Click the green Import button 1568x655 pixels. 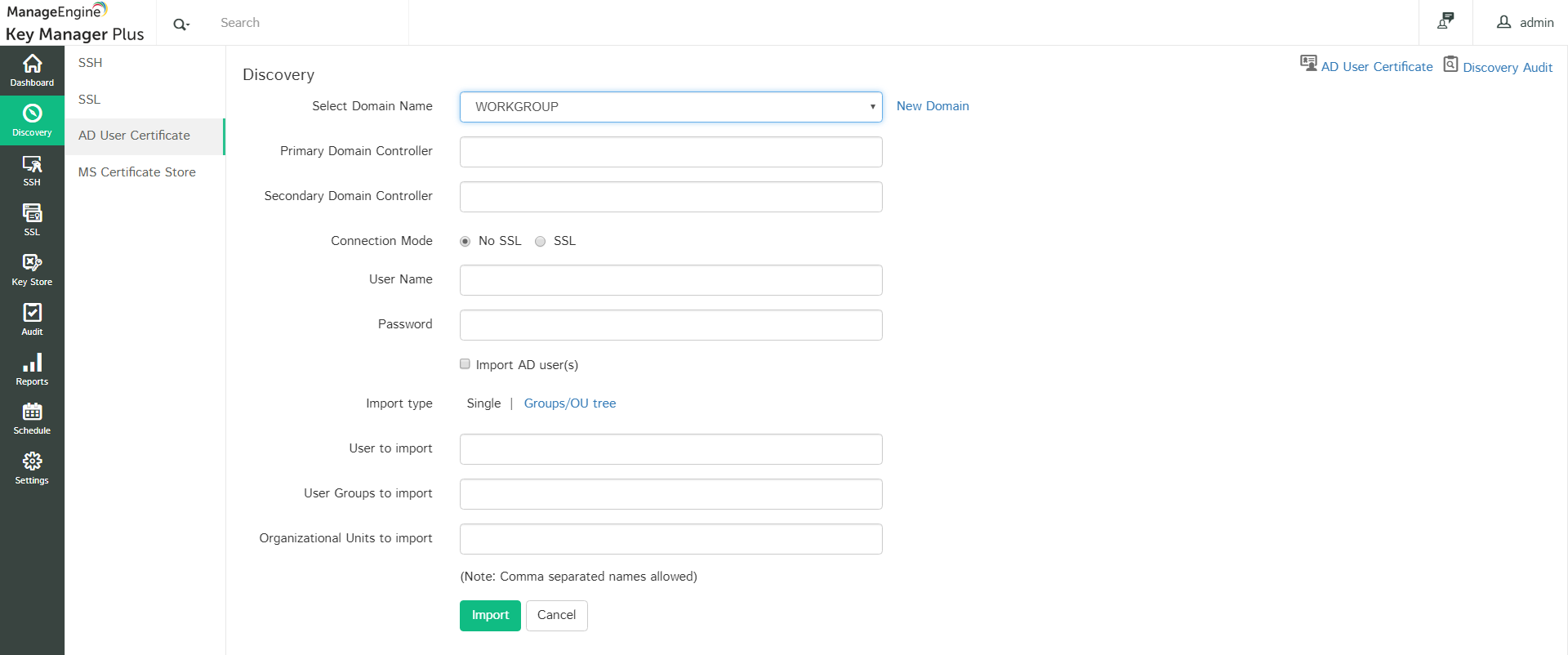coord(490,615)
